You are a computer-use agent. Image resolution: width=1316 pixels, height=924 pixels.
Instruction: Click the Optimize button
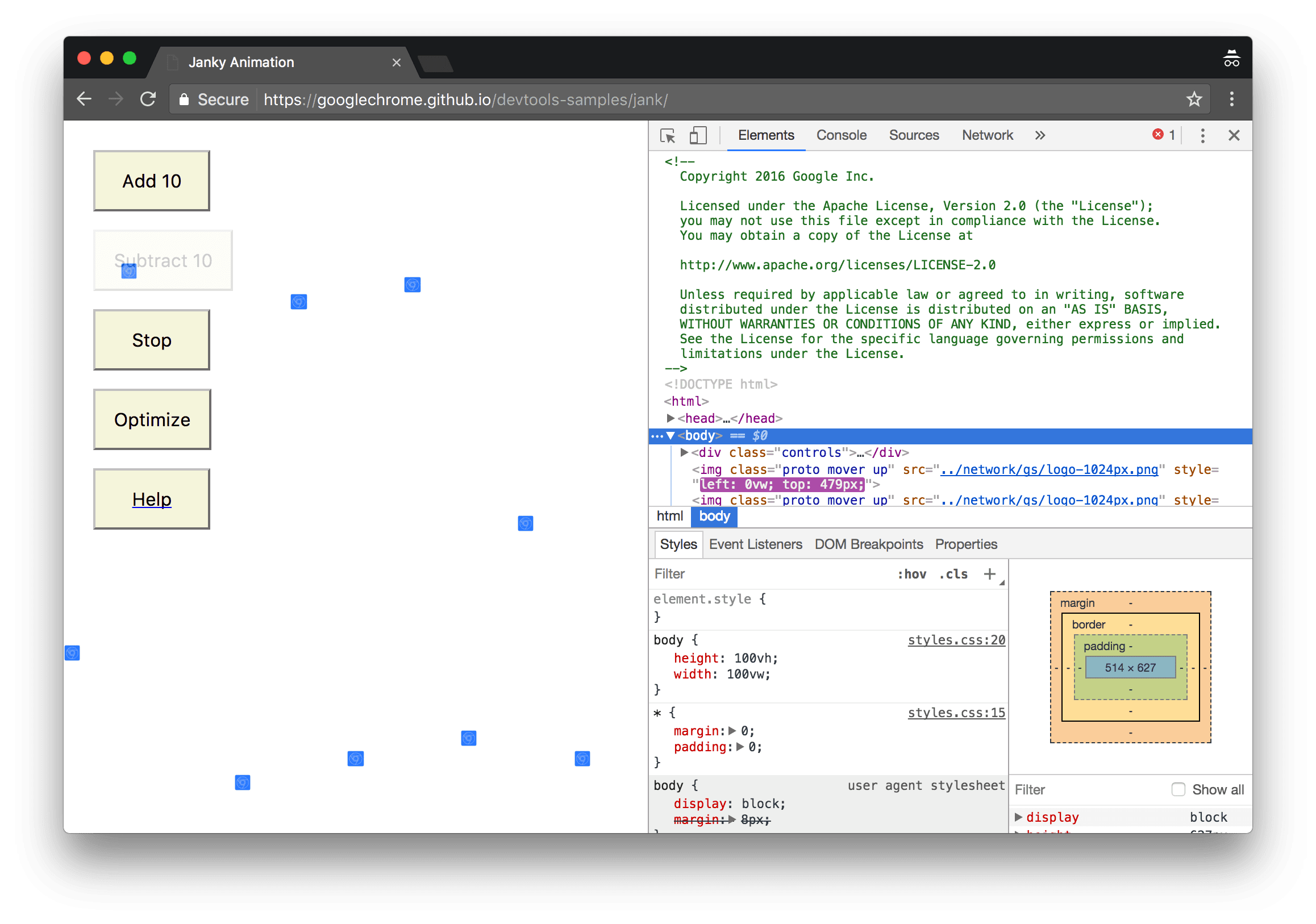[x=152, y=418]
